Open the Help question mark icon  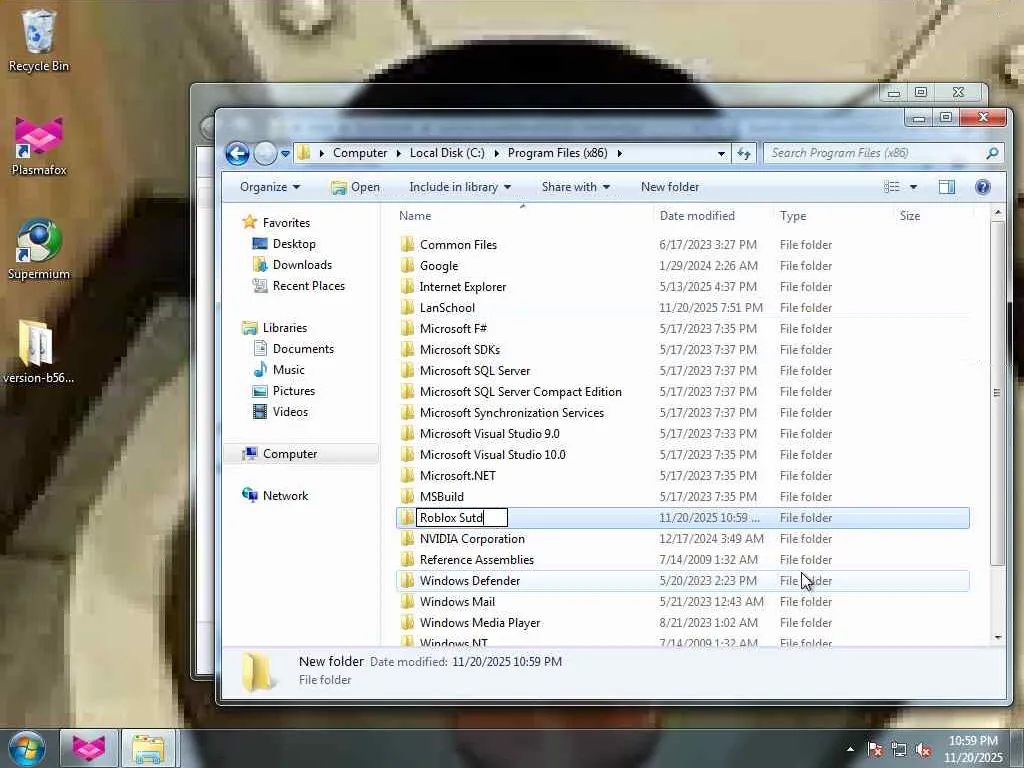pyautogui.click(x=982, y=187)
